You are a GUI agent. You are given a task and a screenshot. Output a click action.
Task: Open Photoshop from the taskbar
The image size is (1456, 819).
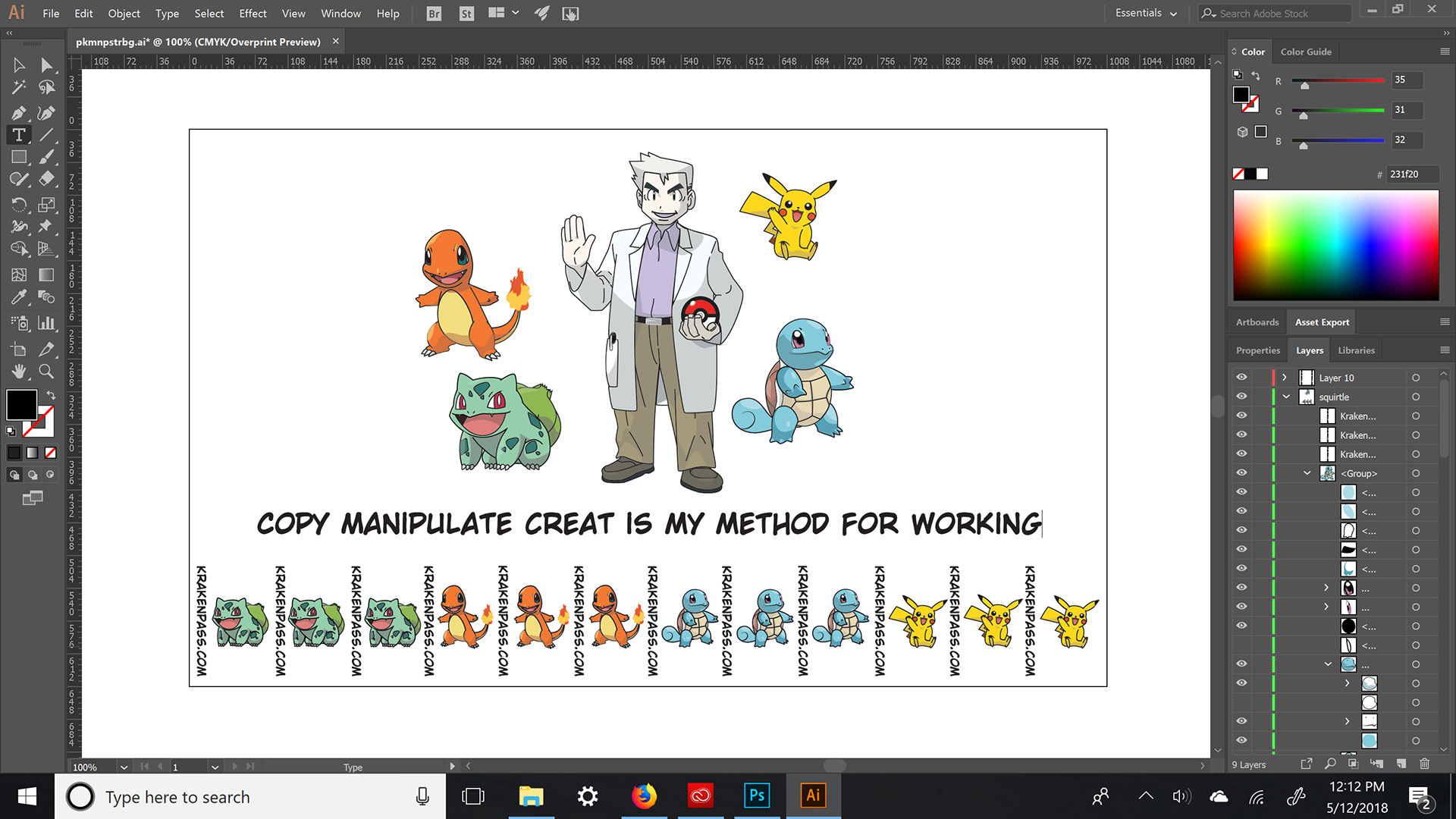(757, 795)
